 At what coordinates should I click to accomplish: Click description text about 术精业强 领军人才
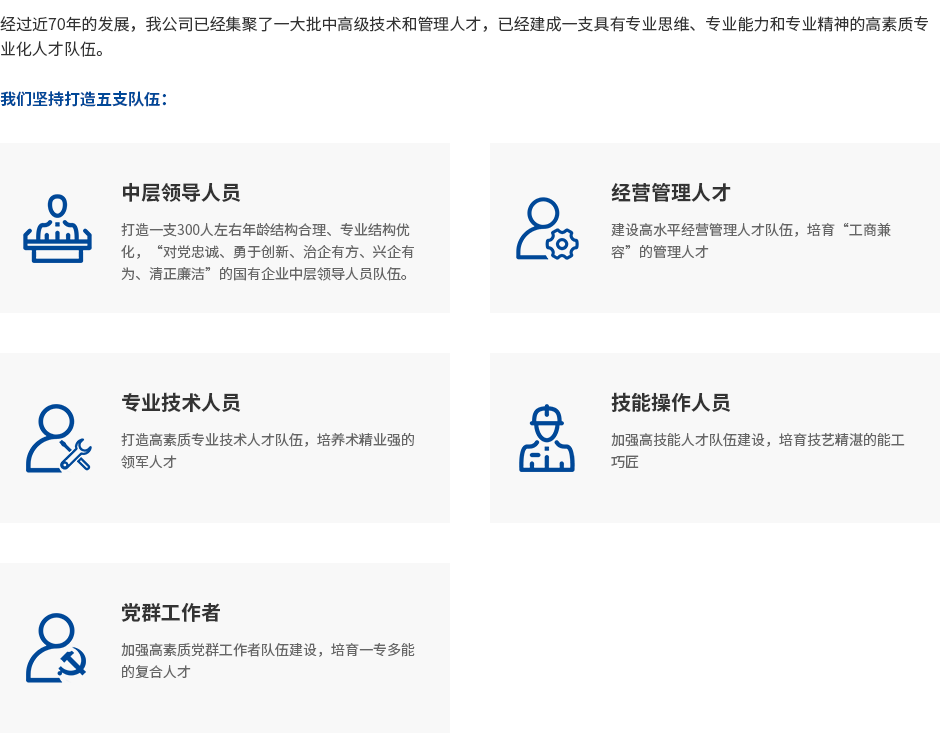pyautogui.click(x=268, y=450)
